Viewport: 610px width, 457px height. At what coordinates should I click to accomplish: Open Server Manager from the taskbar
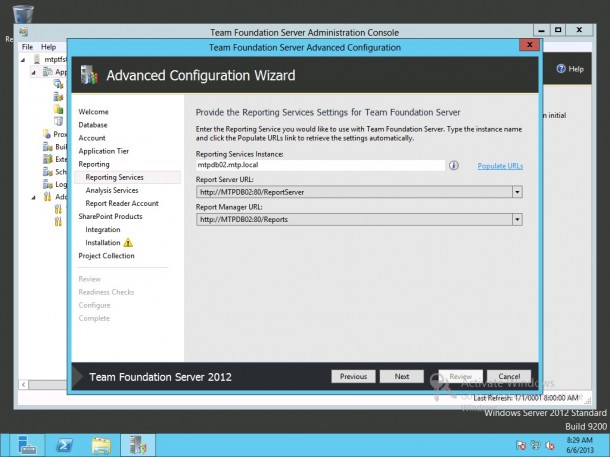tap(26, 445)
